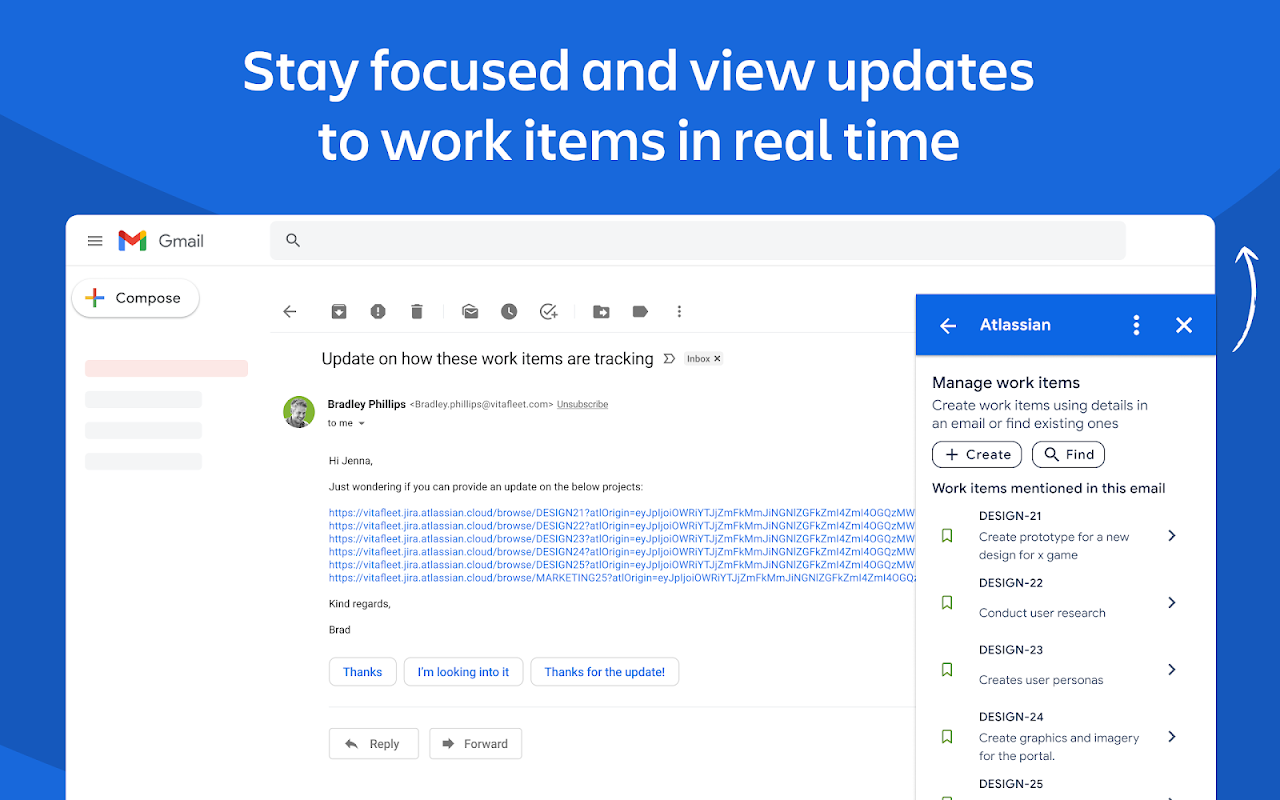Compose a new email
Screen dimensions: 1280x800
(136, 298)
